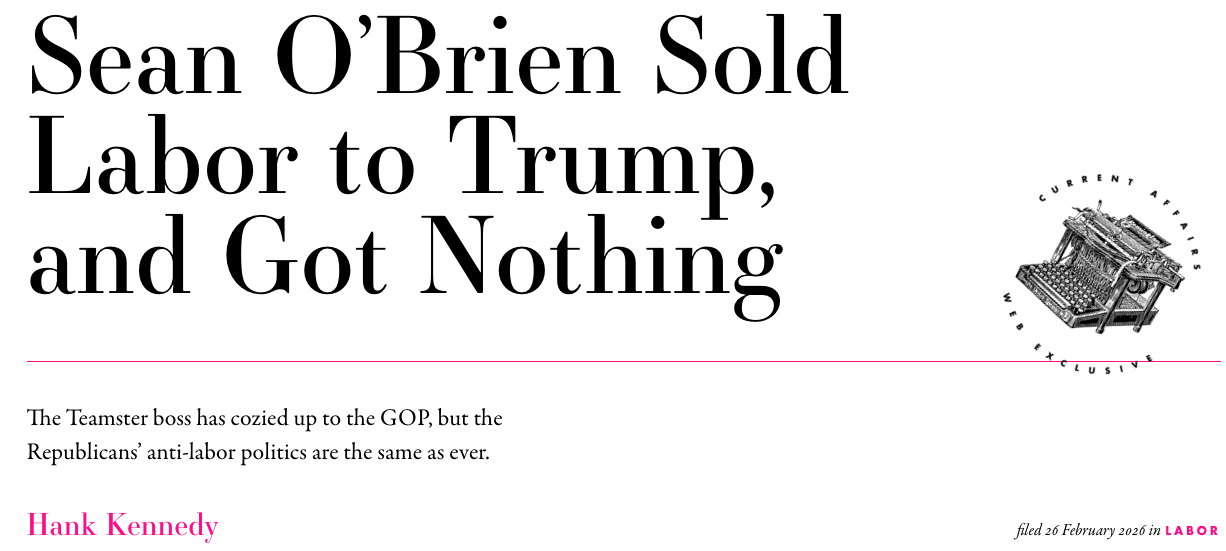
Task: Click the horizontal divider line below the headline
Action: tap(500, 361)
